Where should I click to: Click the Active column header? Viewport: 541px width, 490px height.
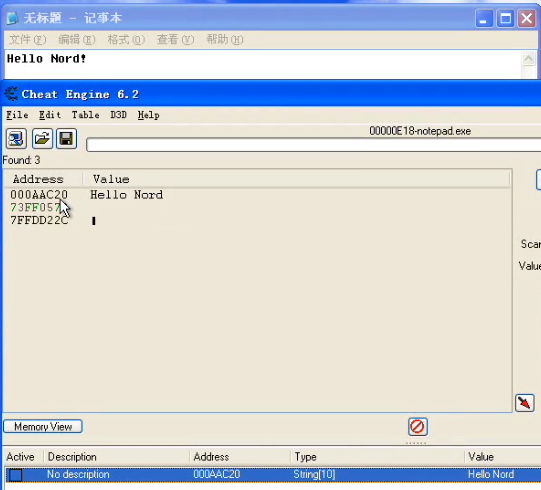point(20,457)
